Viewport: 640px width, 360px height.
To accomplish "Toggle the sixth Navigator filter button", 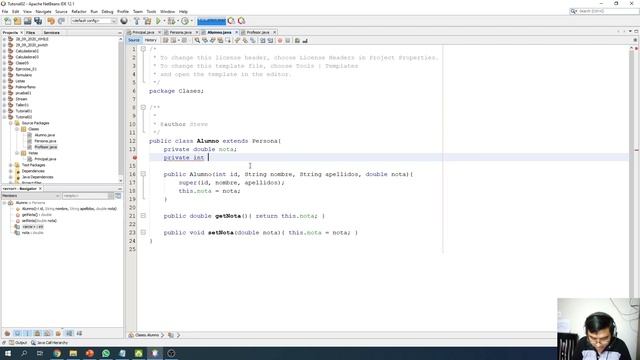I will (58, 333).
